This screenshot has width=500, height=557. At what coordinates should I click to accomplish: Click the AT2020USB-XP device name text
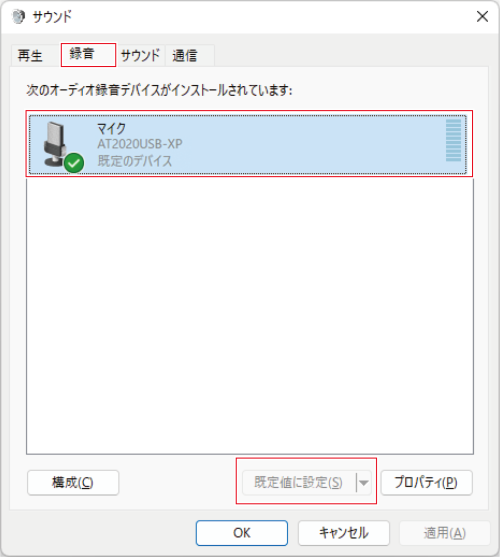[x=140, y=144]
